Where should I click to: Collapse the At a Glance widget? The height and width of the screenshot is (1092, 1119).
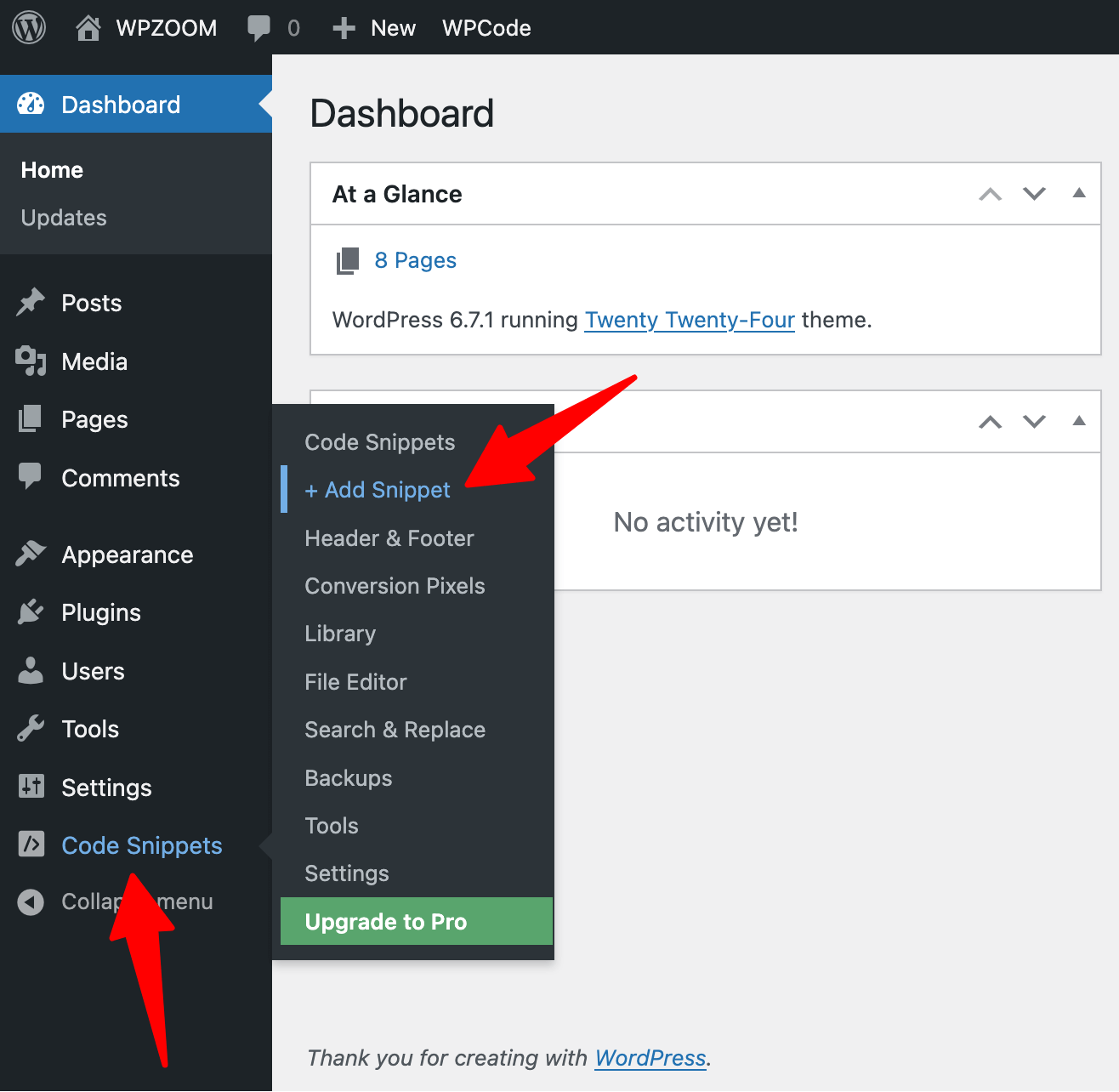[x=1078, y=194]
